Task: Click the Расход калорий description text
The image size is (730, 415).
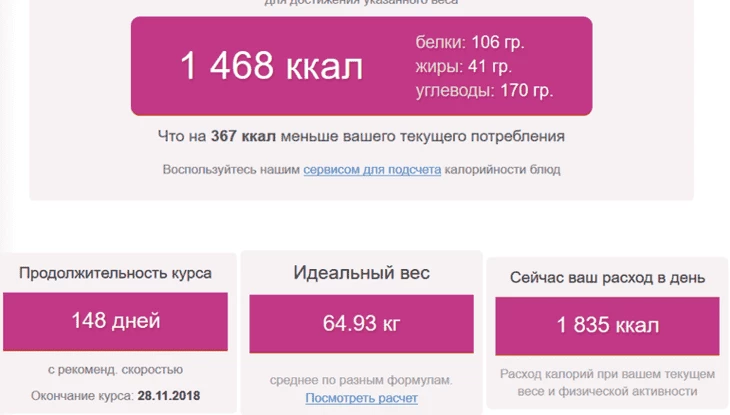Action: point(607,383)
